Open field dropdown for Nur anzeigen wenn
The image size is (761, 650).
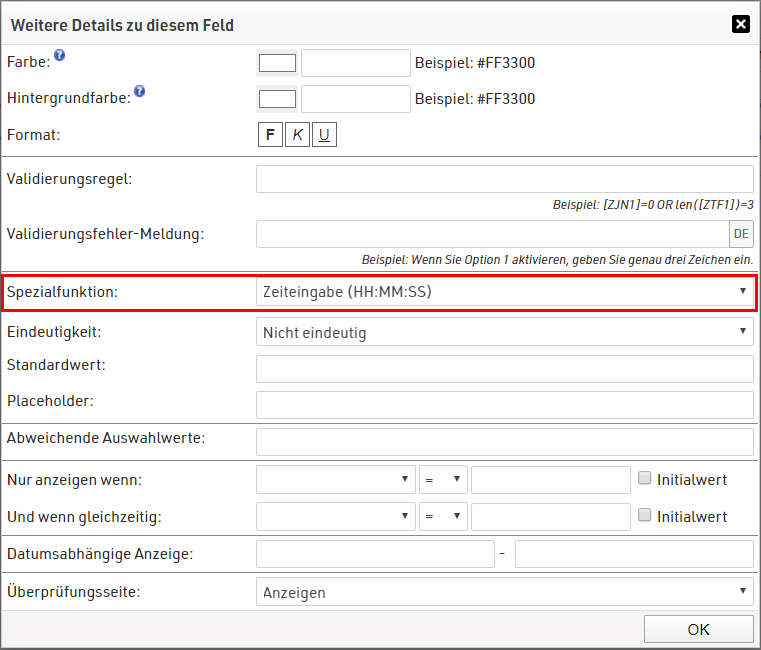tap(336, 479)
